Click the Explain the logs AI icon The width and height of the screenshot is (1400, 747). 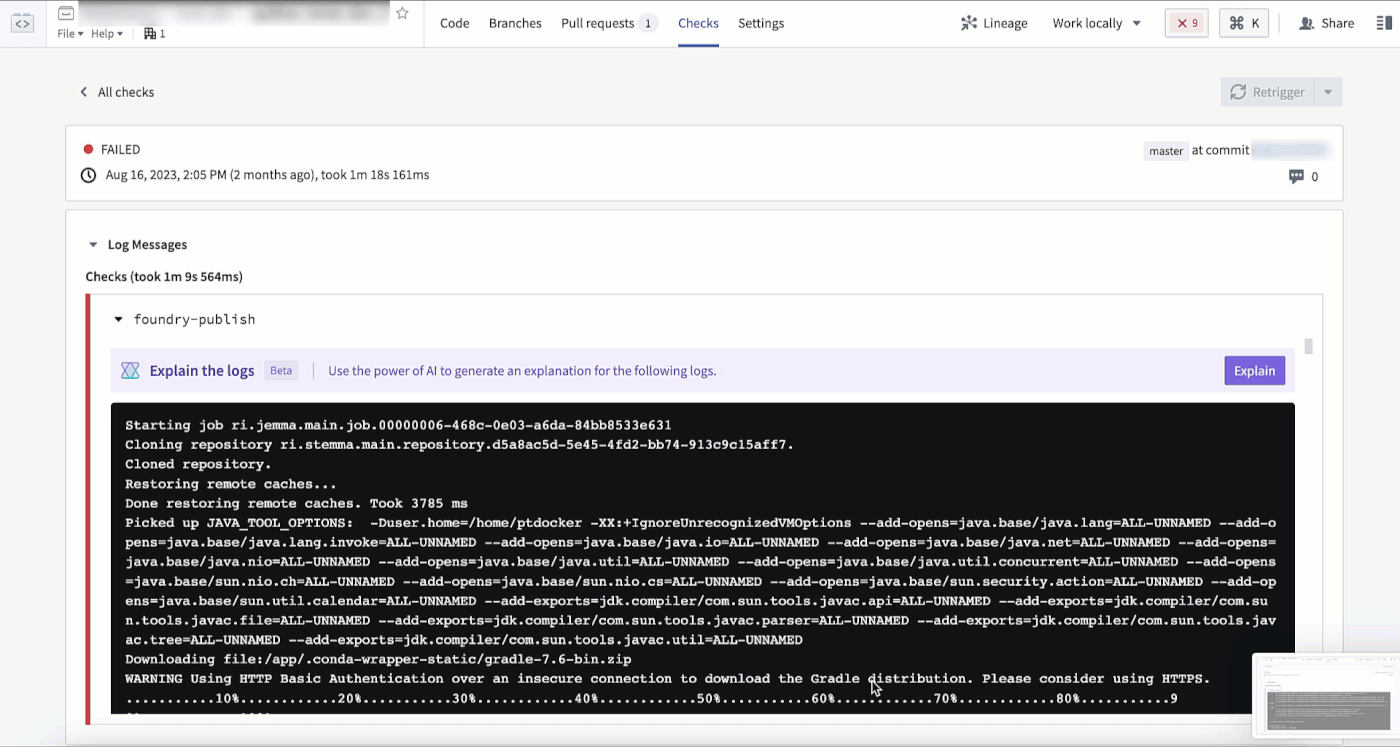coord(130,371)
